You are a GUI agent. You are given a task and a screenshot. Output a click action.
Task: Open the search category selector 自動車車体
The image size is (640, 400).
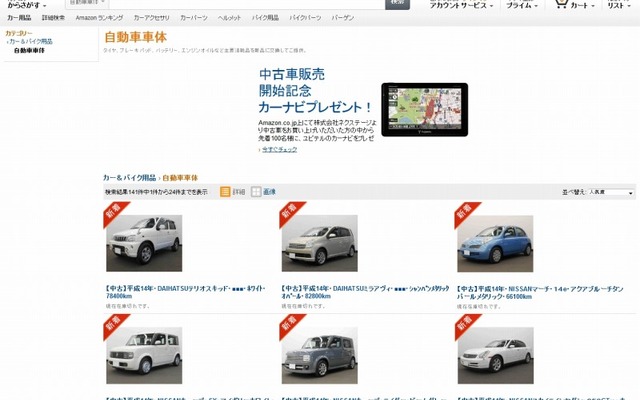coord(87,3)
